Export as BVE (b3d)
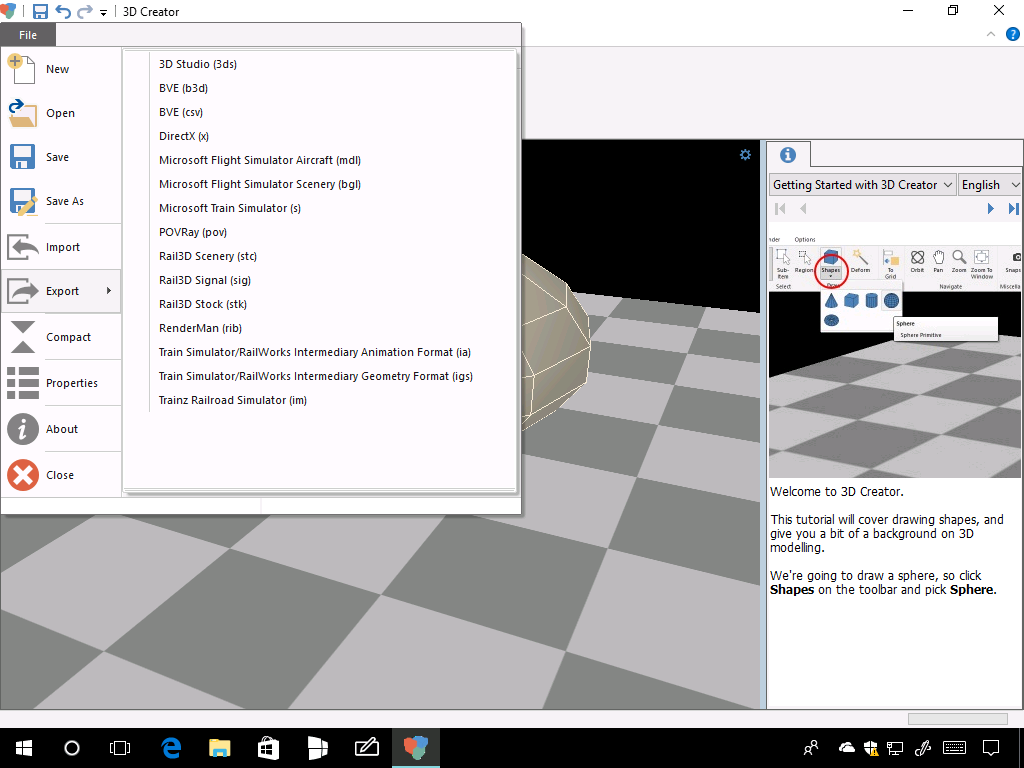 184,88
